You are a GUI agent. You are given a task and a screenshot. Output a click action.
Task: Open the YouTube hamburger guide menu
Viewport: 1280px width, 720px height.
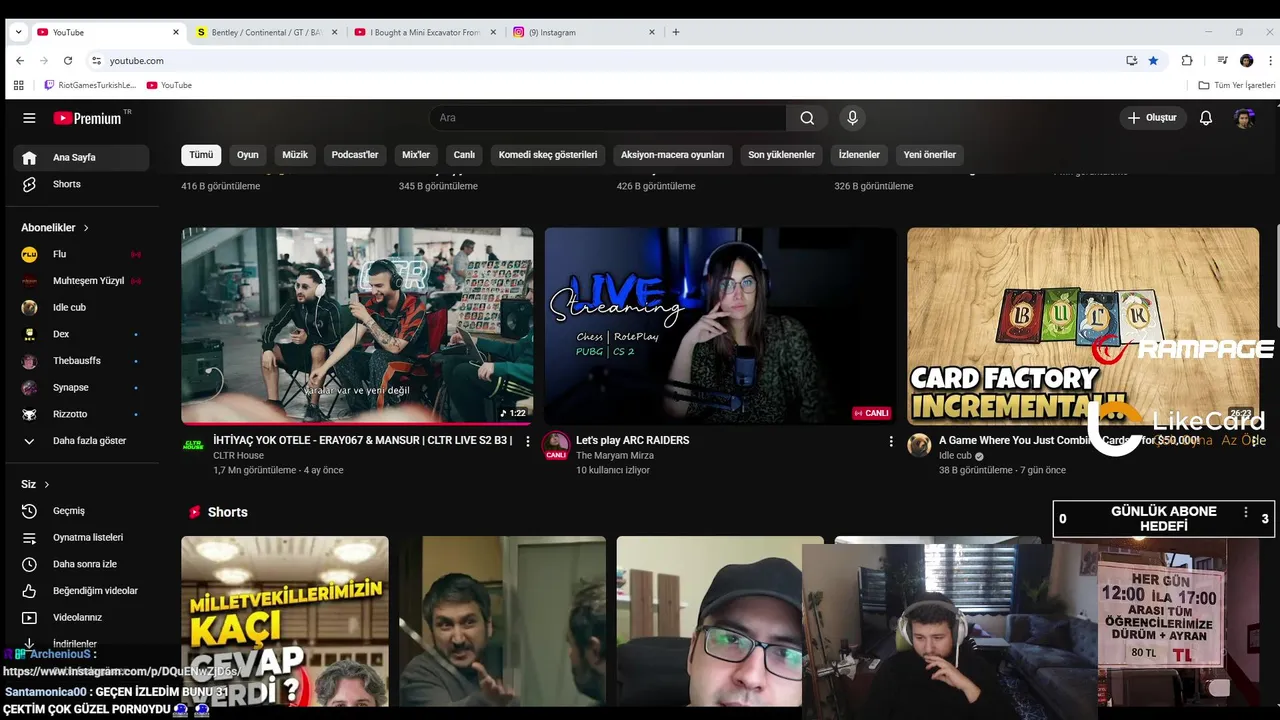click(x=29, y=118)
